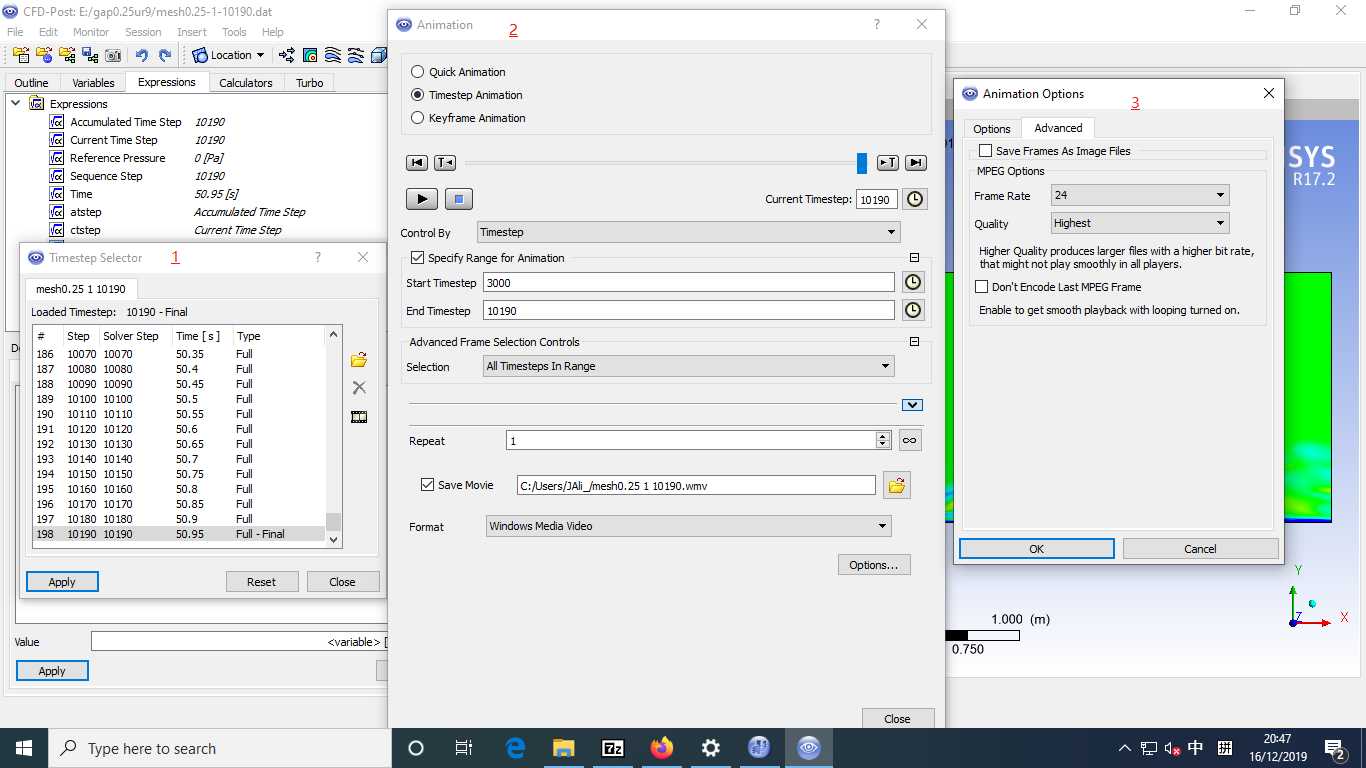The width and height of the screenshot is (1366, 768).
Task: Collapse the Specify Range section
Action: click(x=914, y=258)
